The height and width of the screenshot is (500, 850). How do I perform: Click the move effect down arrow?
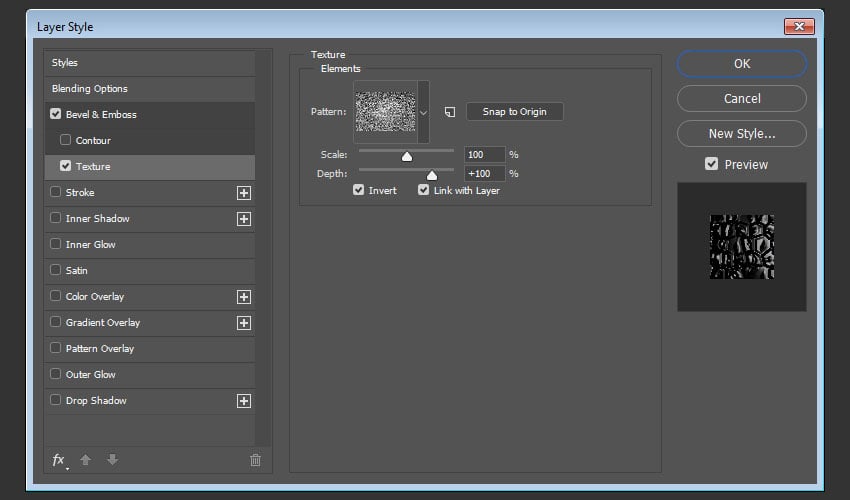pos(112,460)
